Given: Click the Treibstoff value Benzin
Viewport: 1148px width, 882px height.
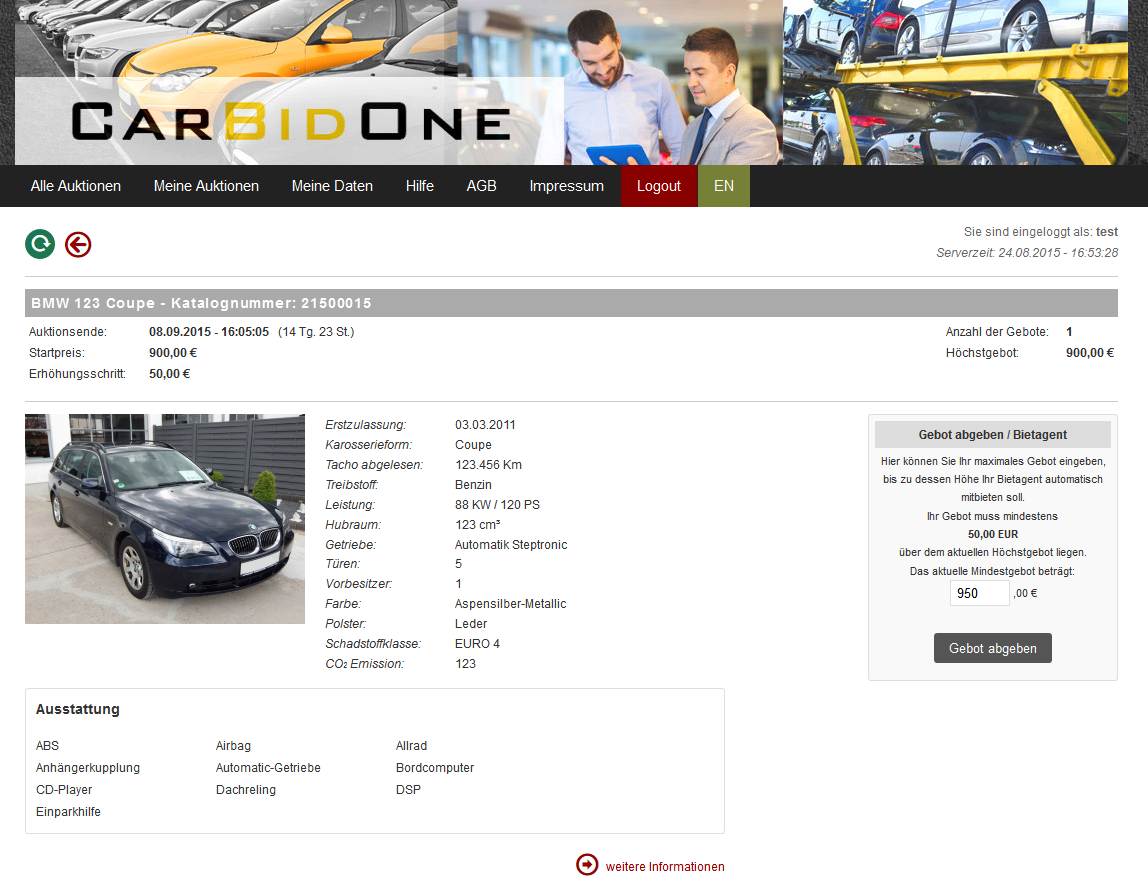Looking at the screenshot, I should tap(473, 485).
